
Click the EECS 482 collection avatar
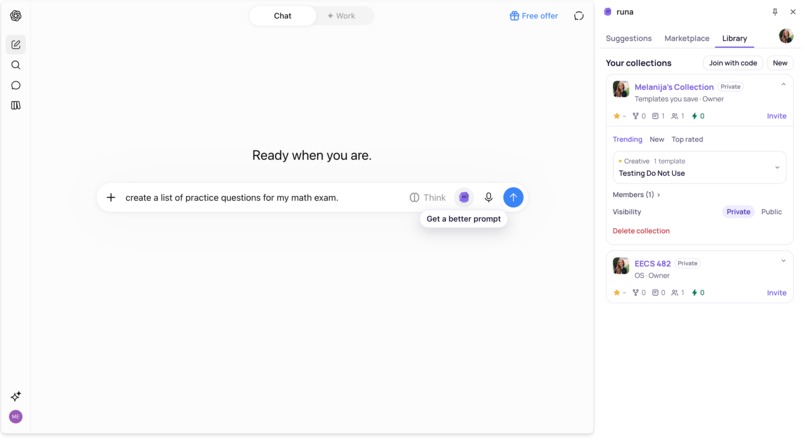coord(621,265)
